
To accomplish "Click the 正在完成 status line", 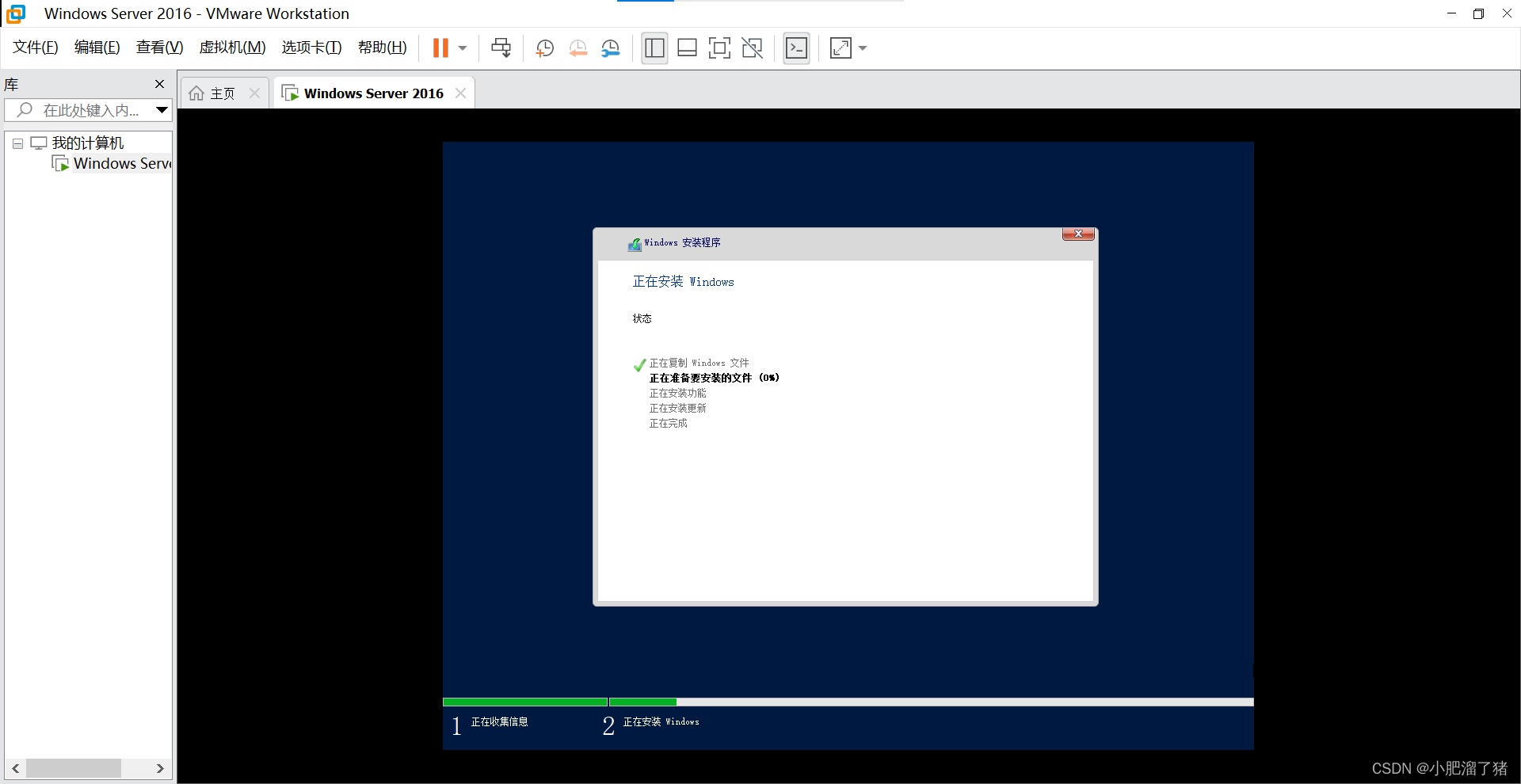I will (x=668, y=423).
